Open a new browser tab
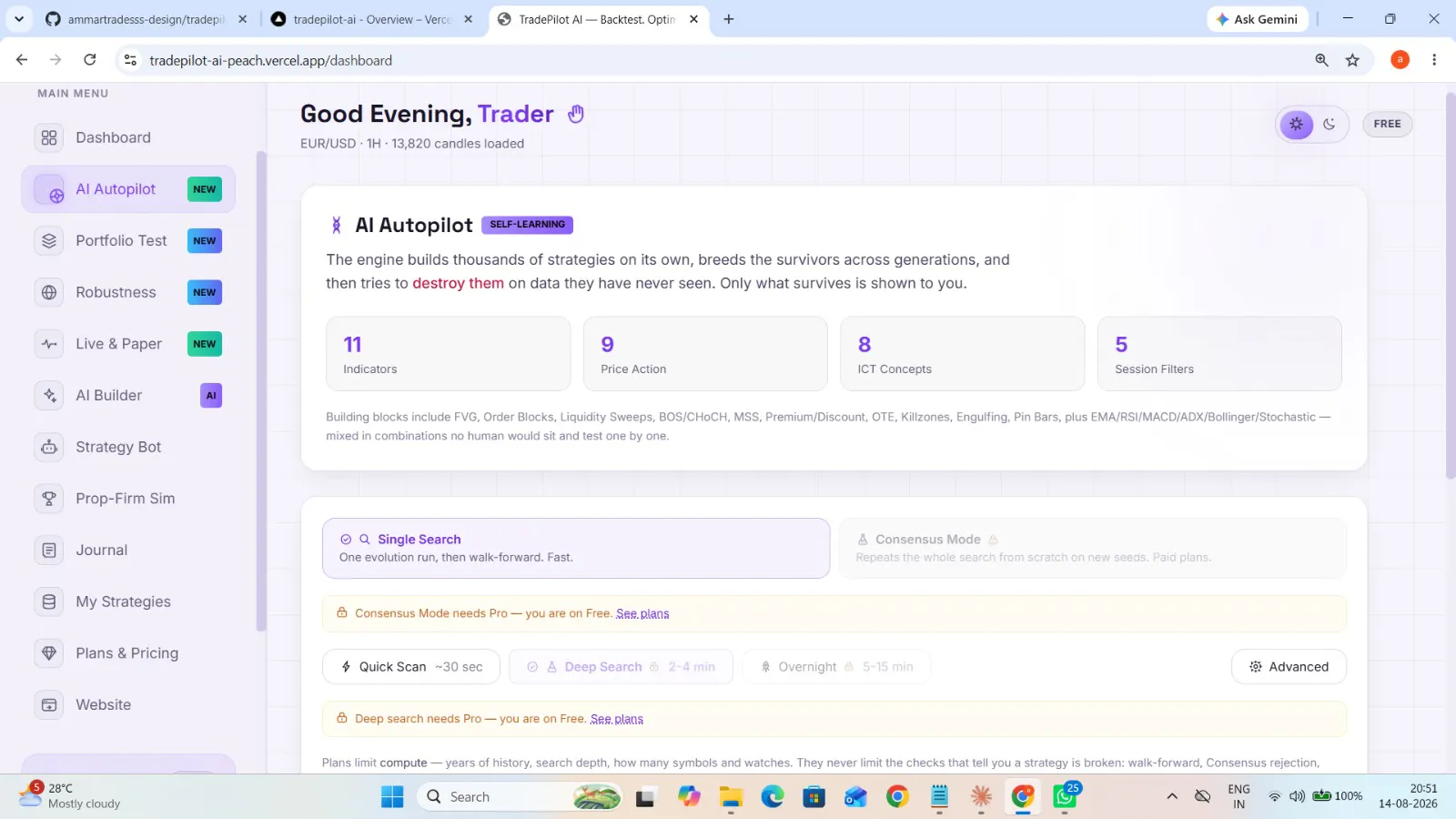Image resolution: width=1456 pixels, height=819 pixels. tap(729, 19)
